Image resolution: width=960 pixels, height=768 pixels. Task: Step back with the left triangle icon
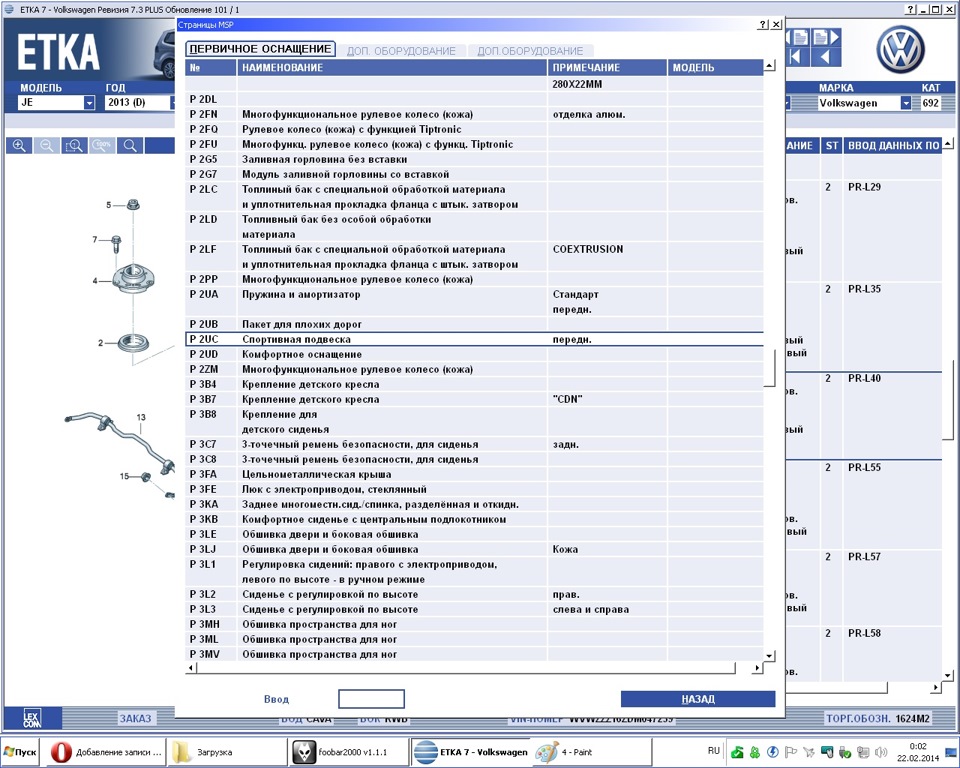click(826, 57)
